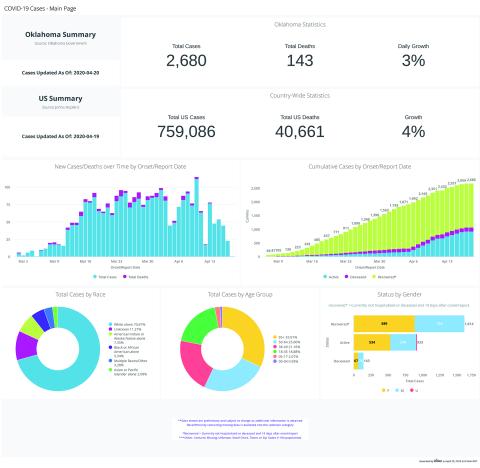
Task: Toggle the 50-64 age group legend item
Action: pos(287,342)
